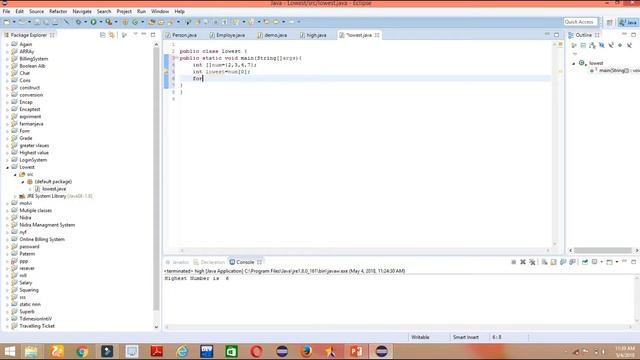Click the green Run button in toolbar
640x360 pixels.
tap(93, 22)
